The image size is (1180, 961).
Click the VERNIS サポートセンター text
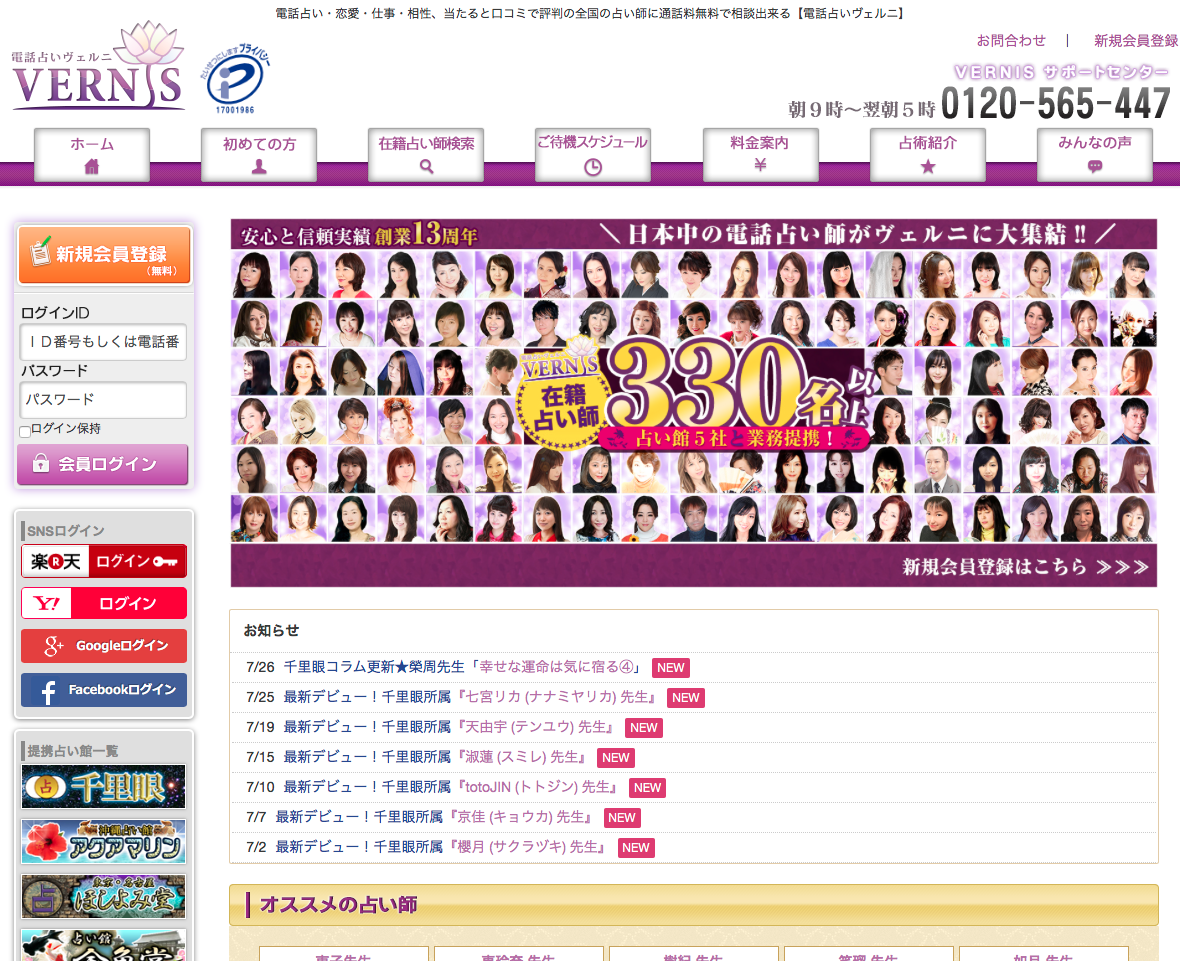click(x=1061, y=72)
